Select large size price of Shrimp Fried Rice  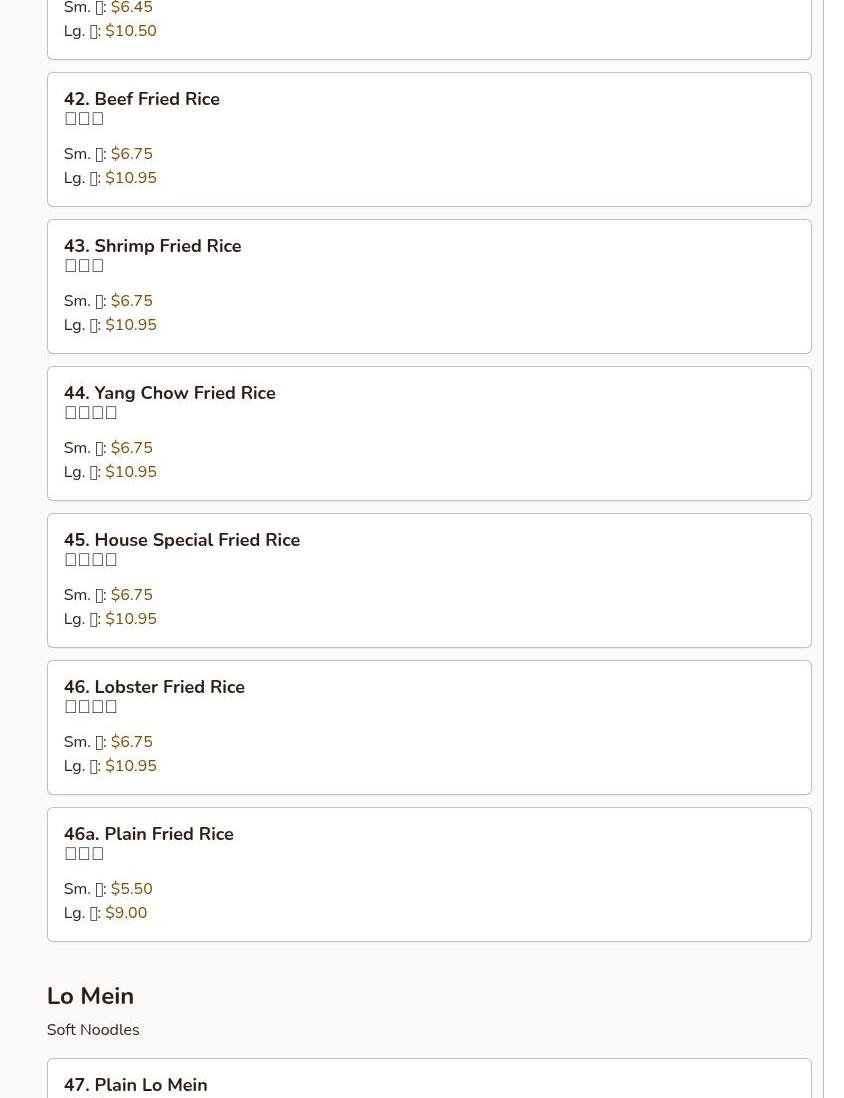[131, 325]
